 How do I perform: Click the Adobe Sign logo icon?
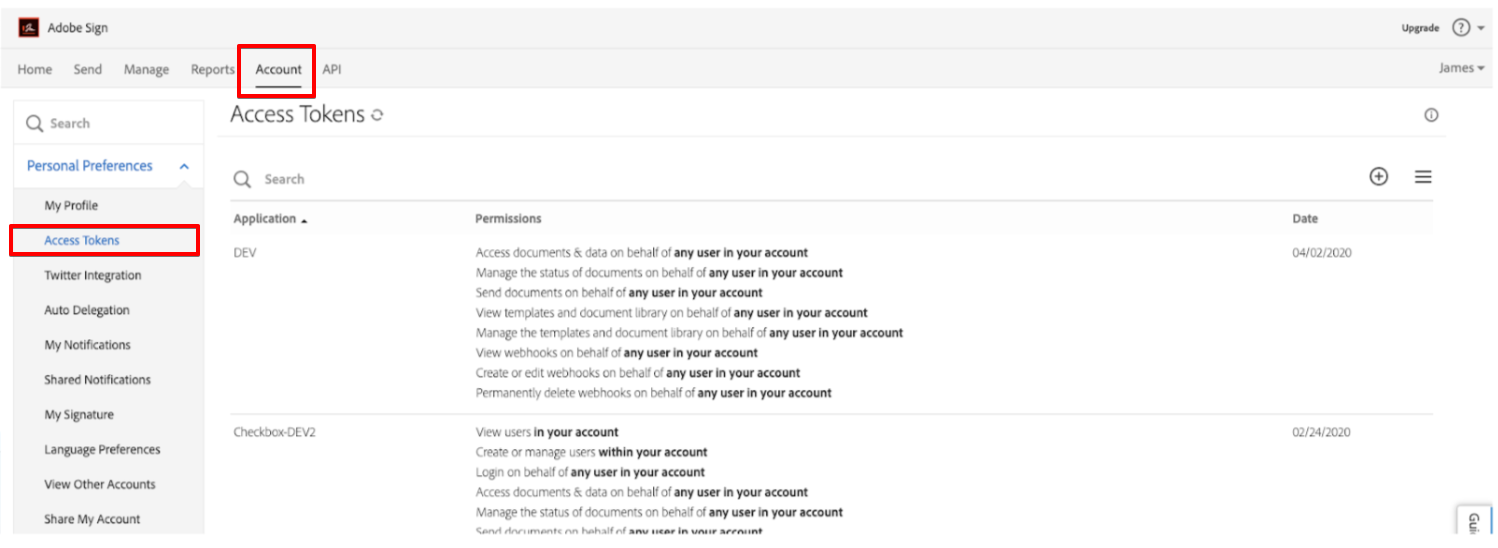[29, 28]
